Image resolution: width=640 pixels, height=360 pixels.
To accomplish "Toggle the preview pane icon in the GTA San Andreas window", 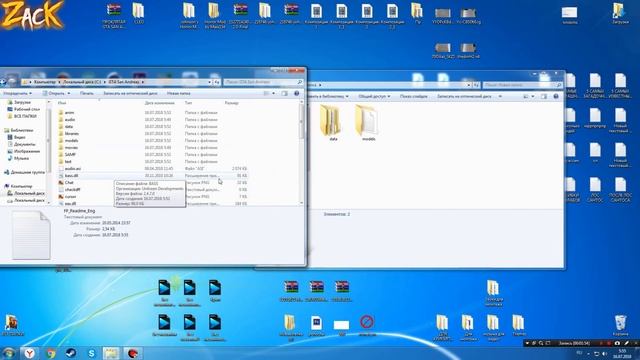I will click(x=284, y=93).
